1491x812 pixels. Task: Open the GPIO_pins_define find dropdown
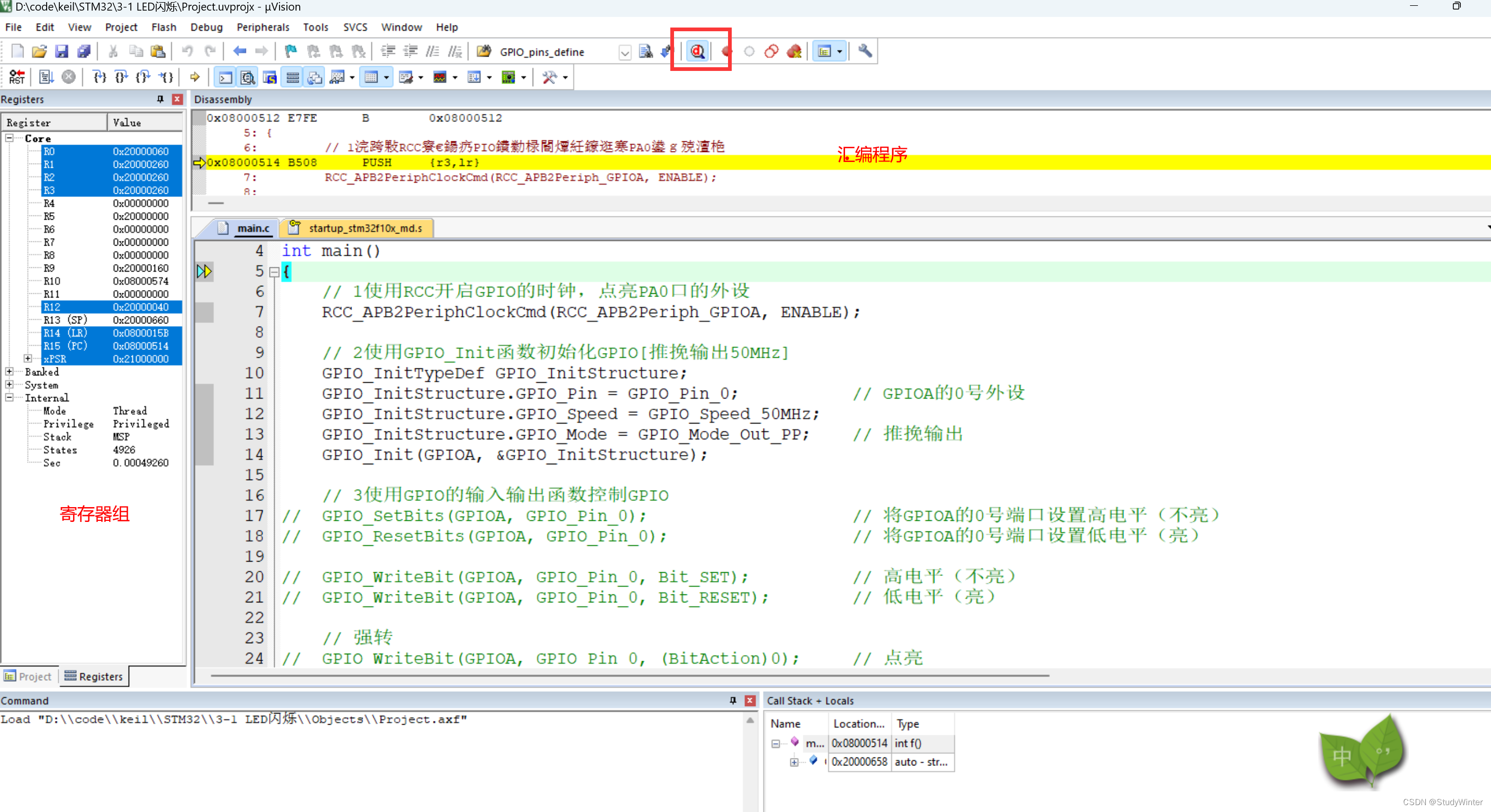[x=625, y=52]
